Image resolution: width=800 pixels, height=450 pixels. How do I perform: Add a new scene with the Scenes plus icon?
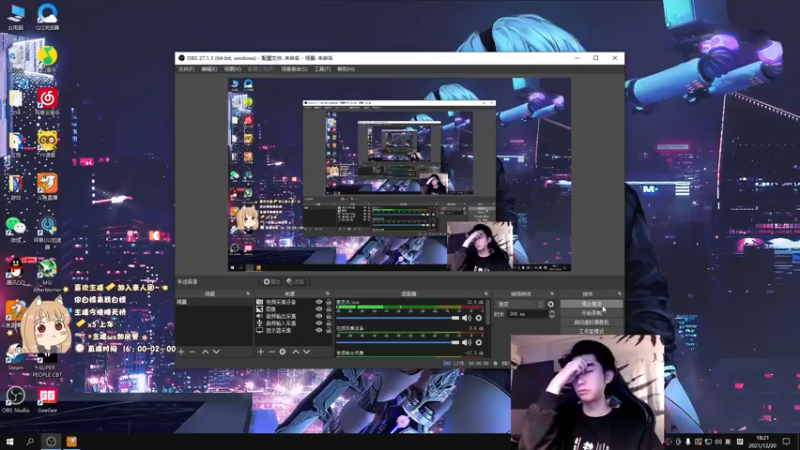(x=181, y=352)
